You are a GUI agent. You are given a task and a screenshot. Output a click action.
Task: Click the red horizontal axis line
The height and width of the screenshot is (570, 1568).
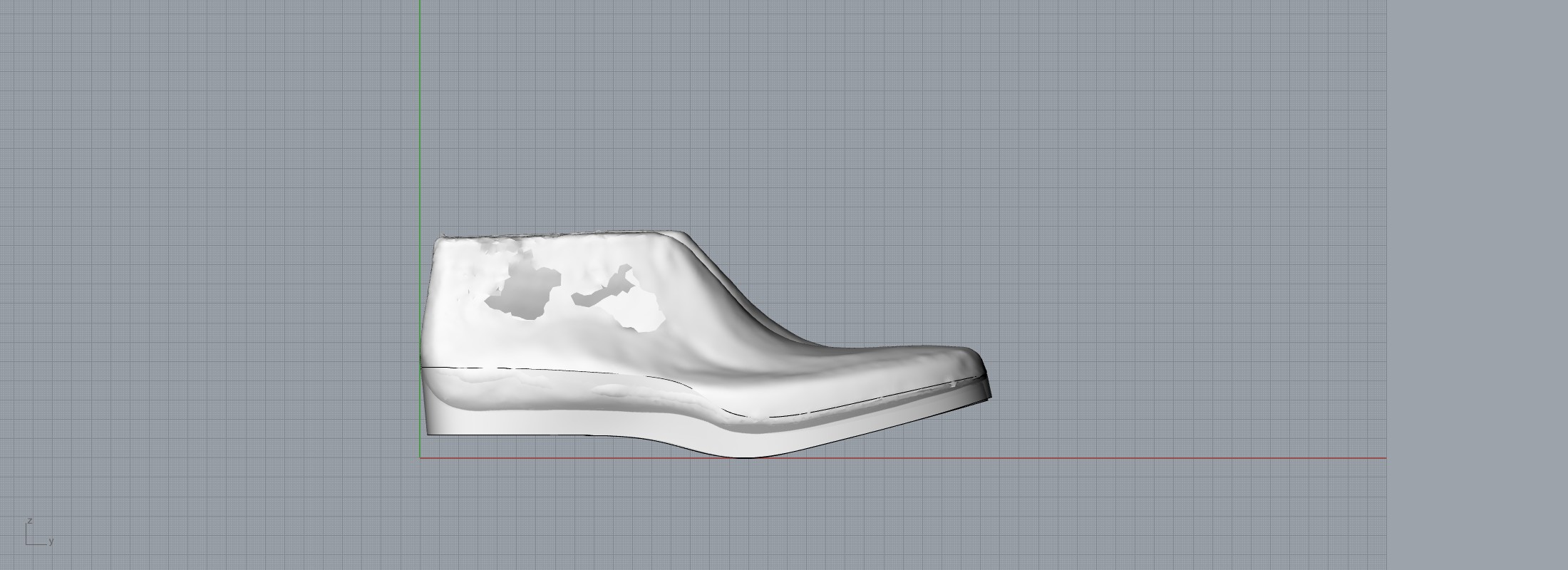point(1140,458)
